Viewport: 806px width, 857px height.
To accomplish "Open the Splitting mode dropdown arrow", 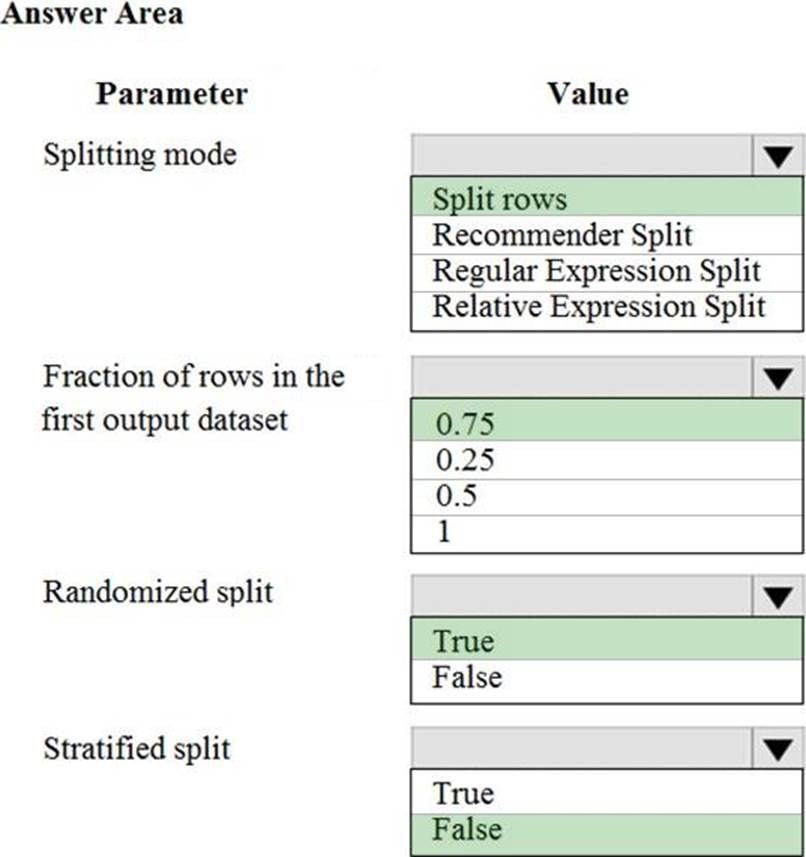I will [777, 156].
